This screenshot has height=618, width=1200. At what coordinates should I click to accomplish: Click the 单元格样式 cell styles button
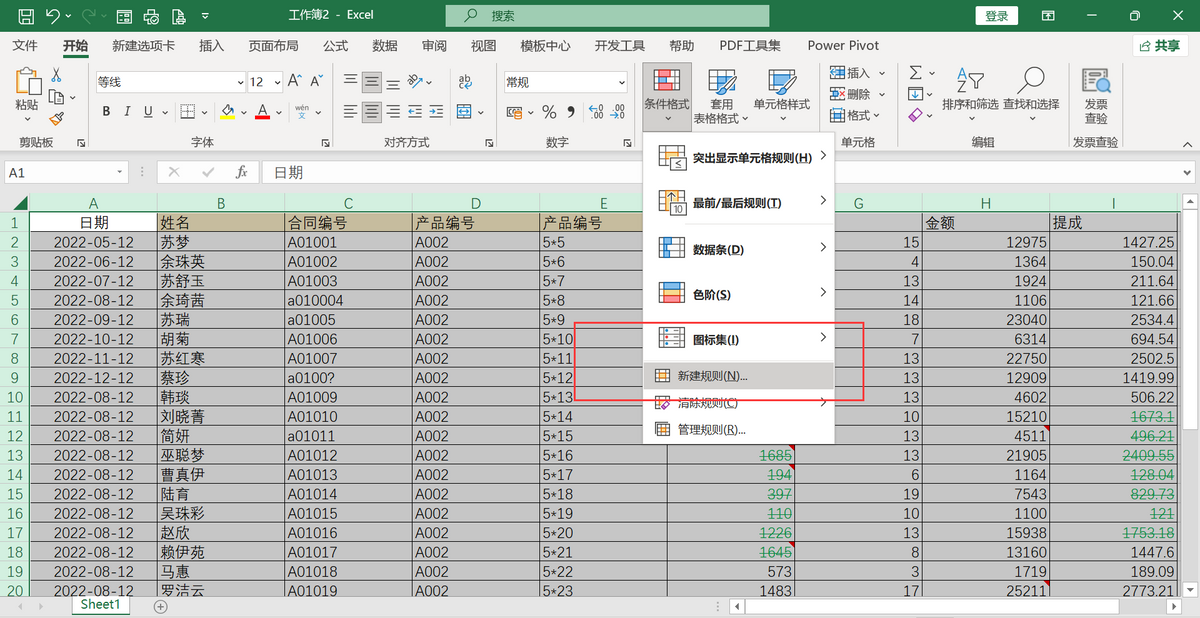pyautogui.click(x=782, y=92)
